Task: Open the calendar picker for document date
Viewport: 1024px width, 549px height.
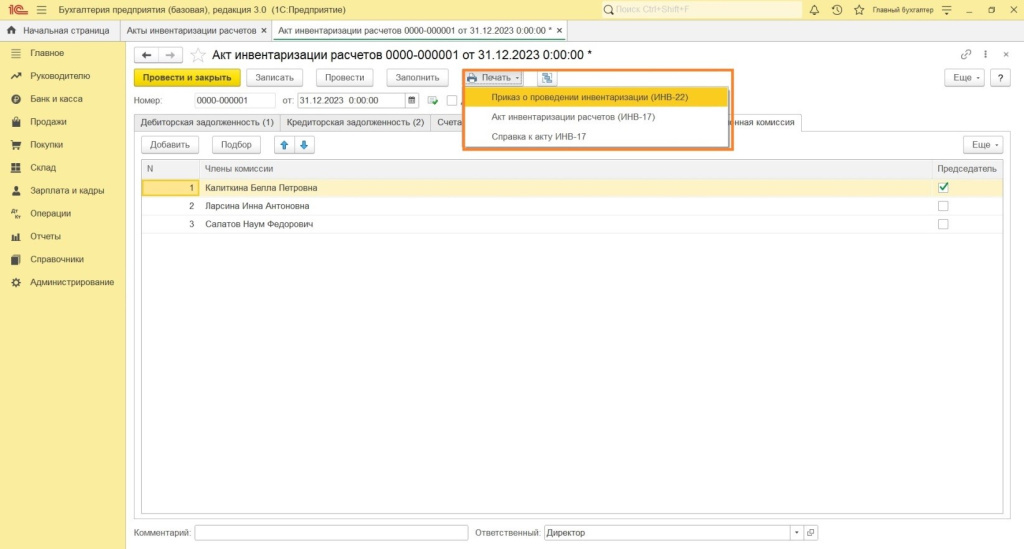Action: click(x=412, y=100)
